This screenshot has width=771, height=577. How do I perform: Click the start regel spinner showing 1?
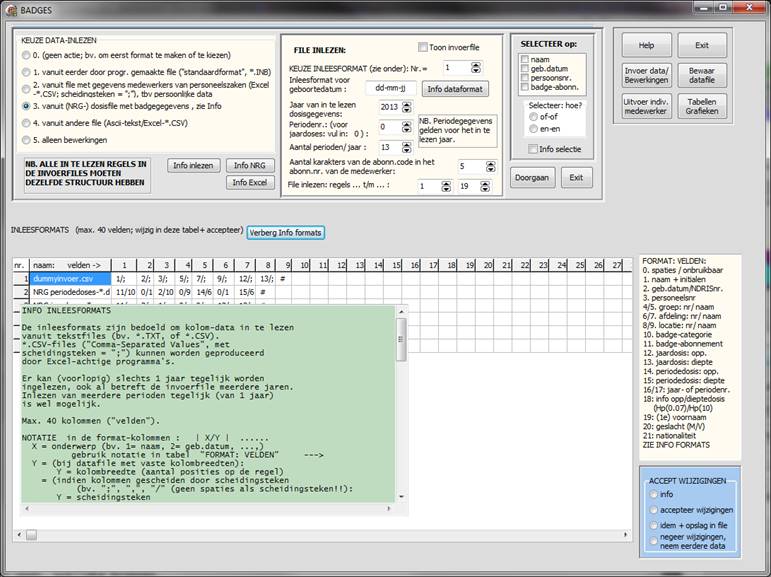point(445,186)
